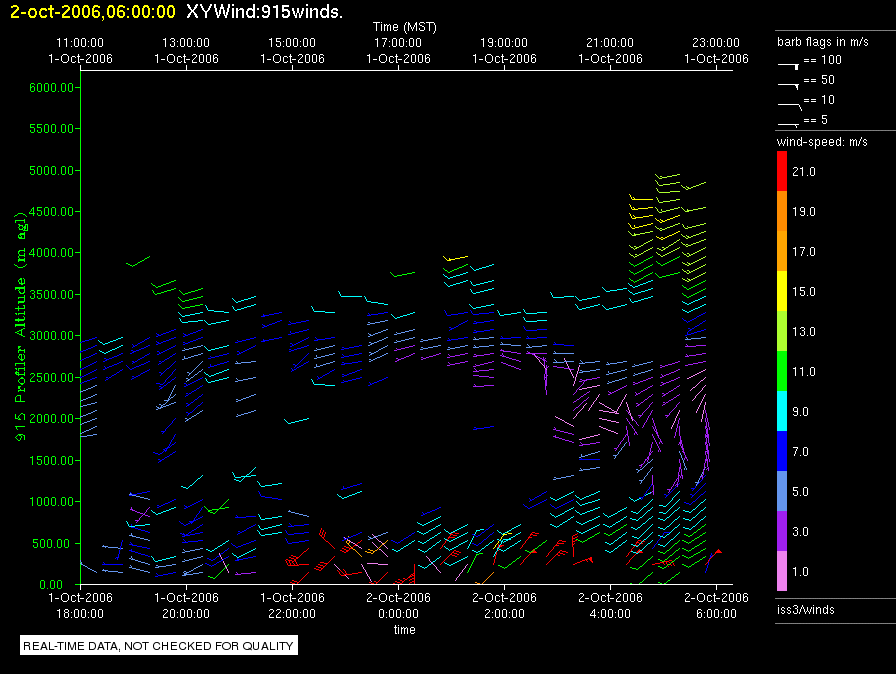Click the 17.0 color scale number
The image size is (896, 674).
(803, 251)
